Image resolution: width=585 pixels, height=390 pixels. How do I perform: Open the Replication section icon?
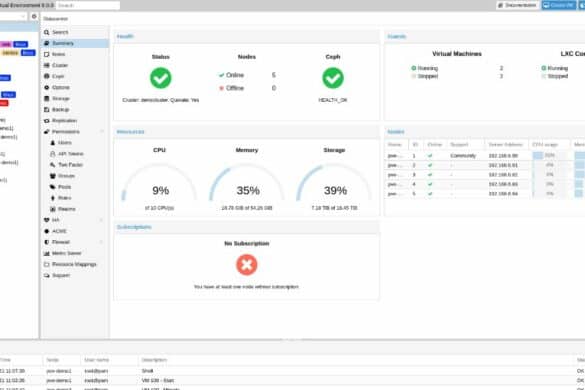click(47, 121)
